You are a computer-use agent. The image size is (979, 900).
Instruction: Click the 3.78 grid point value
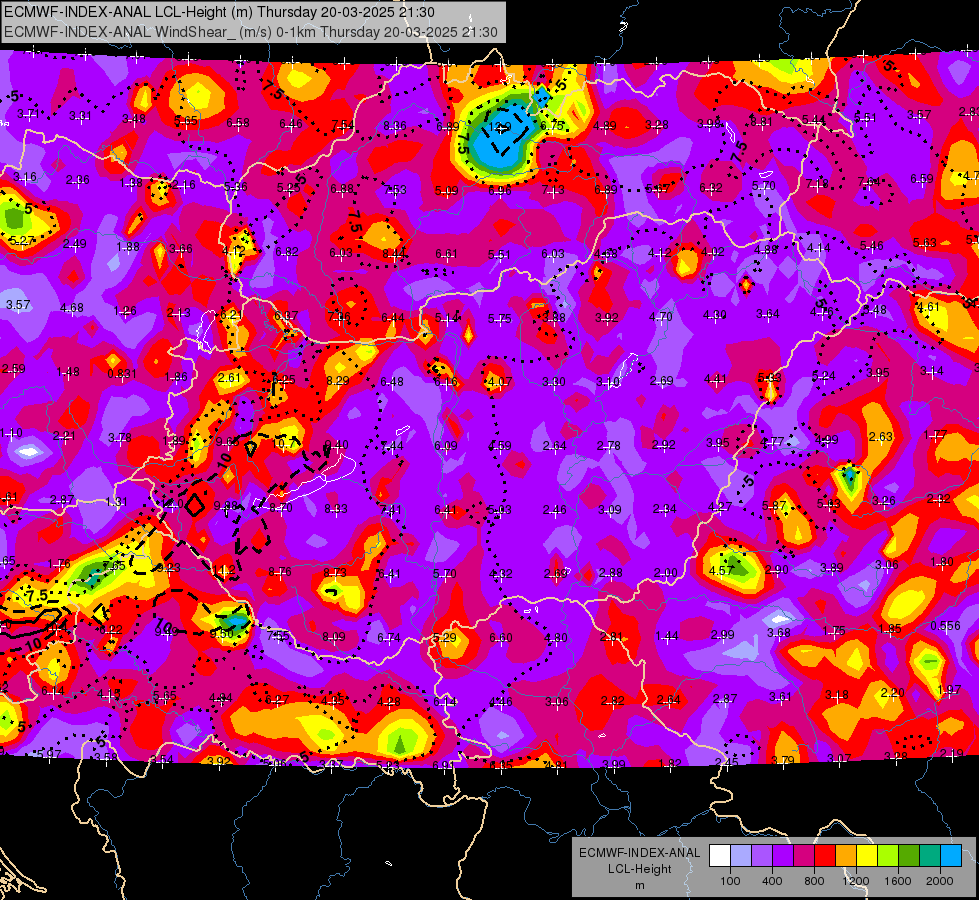coord(119,438)
